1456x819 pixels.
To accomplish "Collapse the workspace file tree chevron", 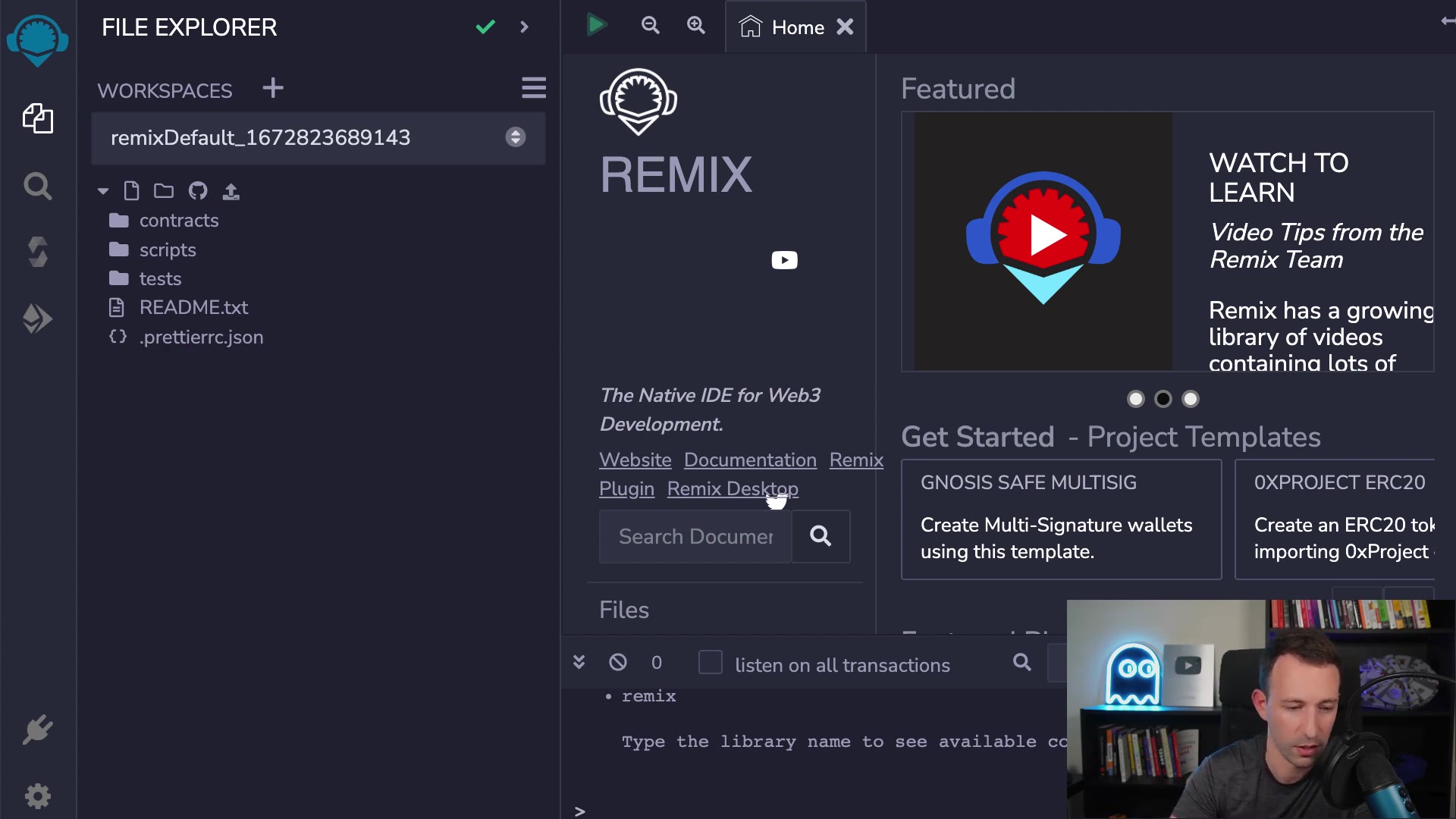I will (102, 190).
